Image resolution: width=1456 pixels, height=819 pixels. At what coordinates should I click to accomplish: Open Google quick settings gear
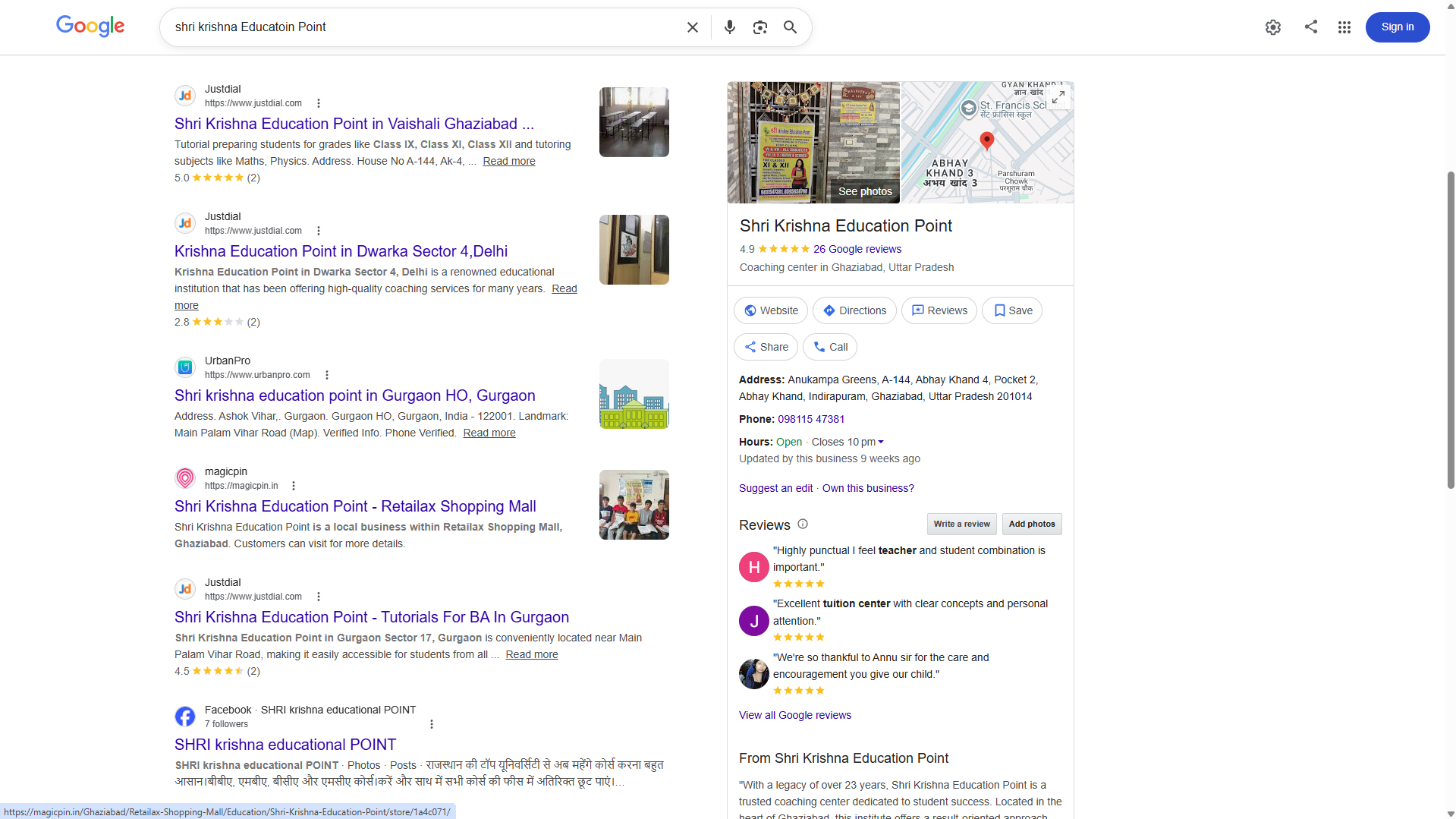tap(1273, 27)
